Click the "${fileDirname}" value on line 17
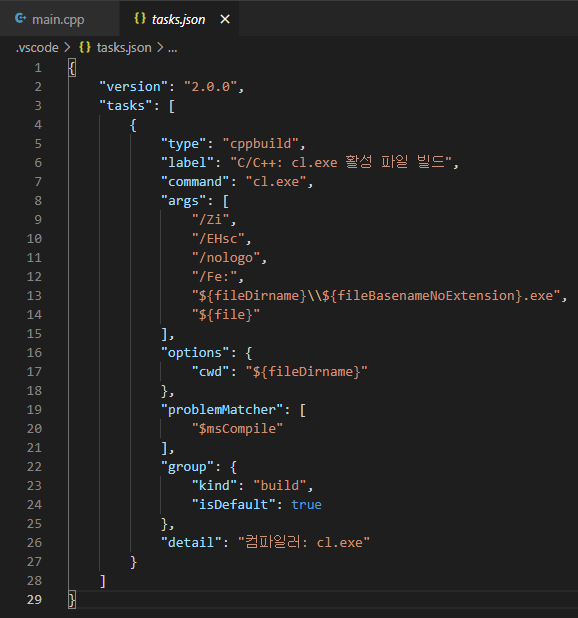The width and height of the screenshot is (578, 618). [x=307, y=372]
